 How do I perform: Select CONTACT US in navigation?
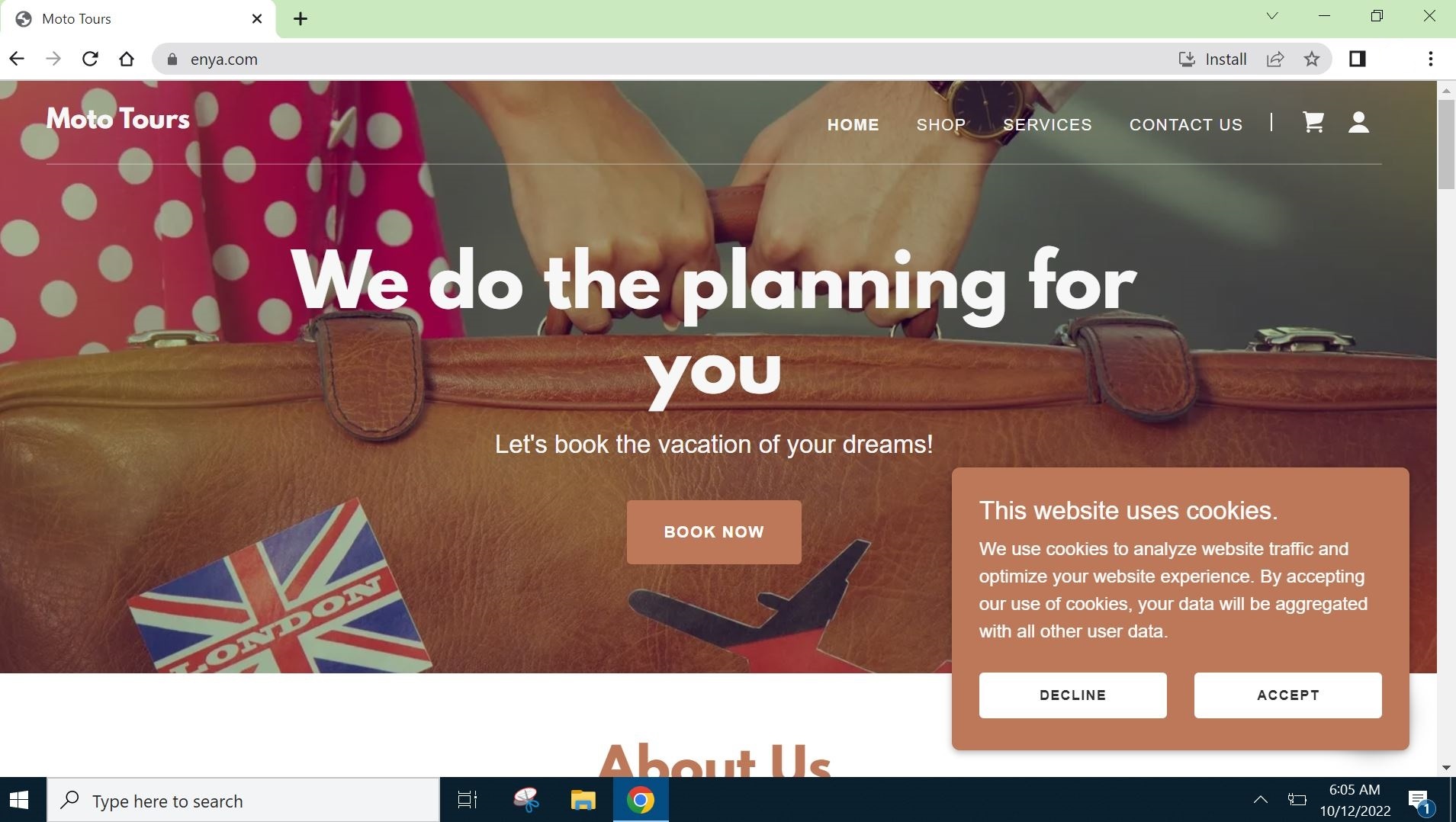coord(1186,124)
